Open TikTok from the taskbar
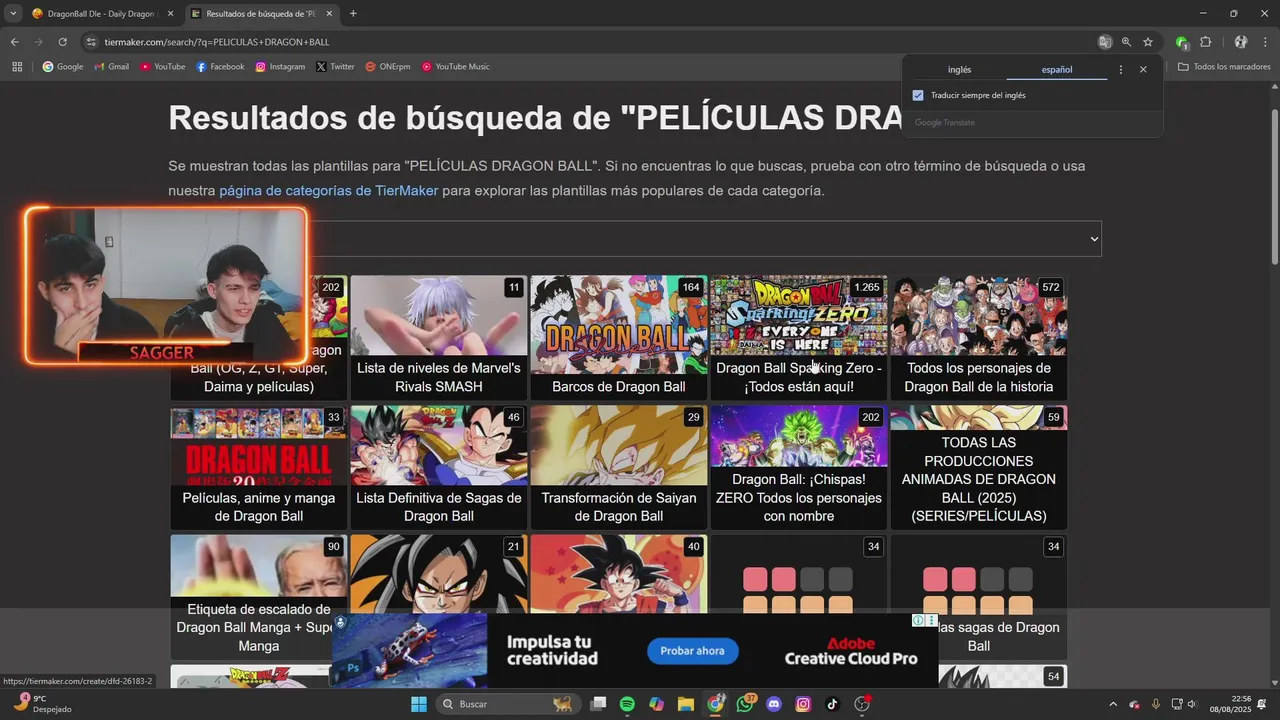 (x=832, y=704)
